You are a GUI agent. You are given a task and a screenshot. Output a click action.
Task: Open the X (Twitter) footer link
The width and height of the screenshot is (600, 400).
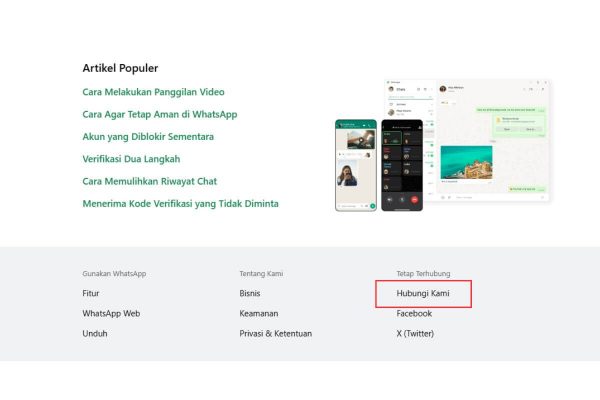415,333
